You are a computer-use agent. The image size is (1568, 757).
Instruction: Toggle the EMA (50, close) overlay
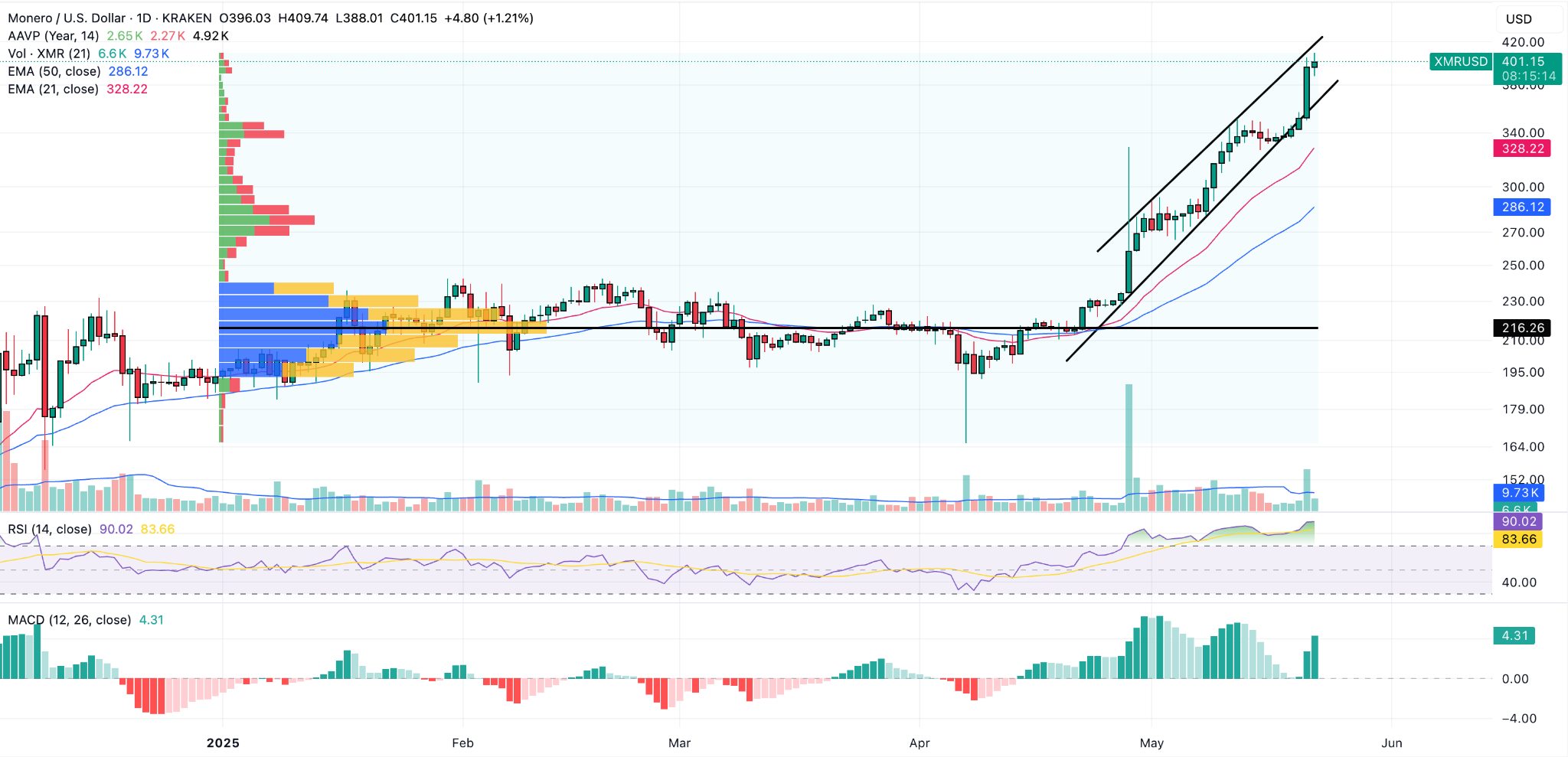[x=52, y=71]
